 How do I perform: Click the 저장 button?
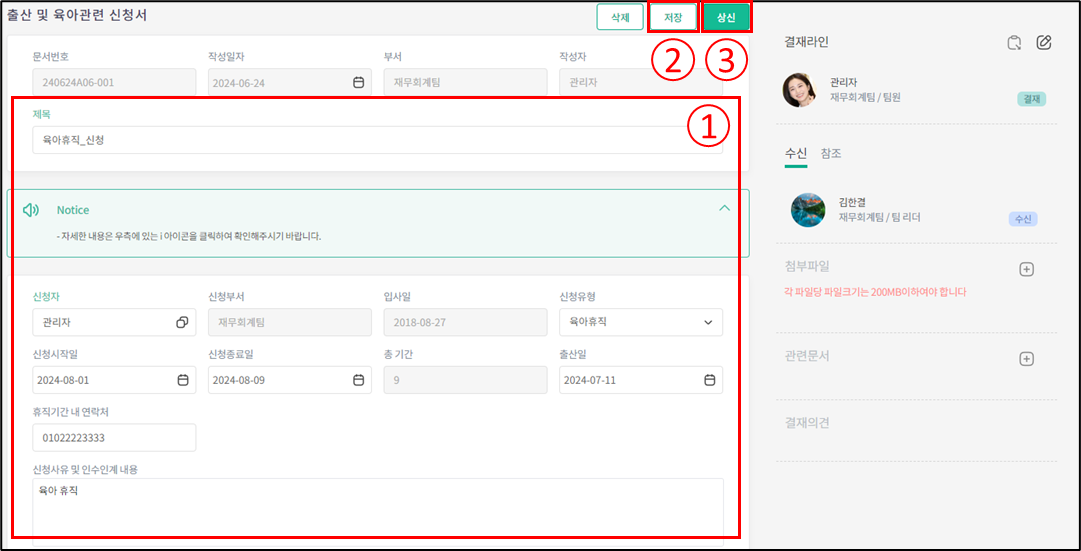click(673, 18)
